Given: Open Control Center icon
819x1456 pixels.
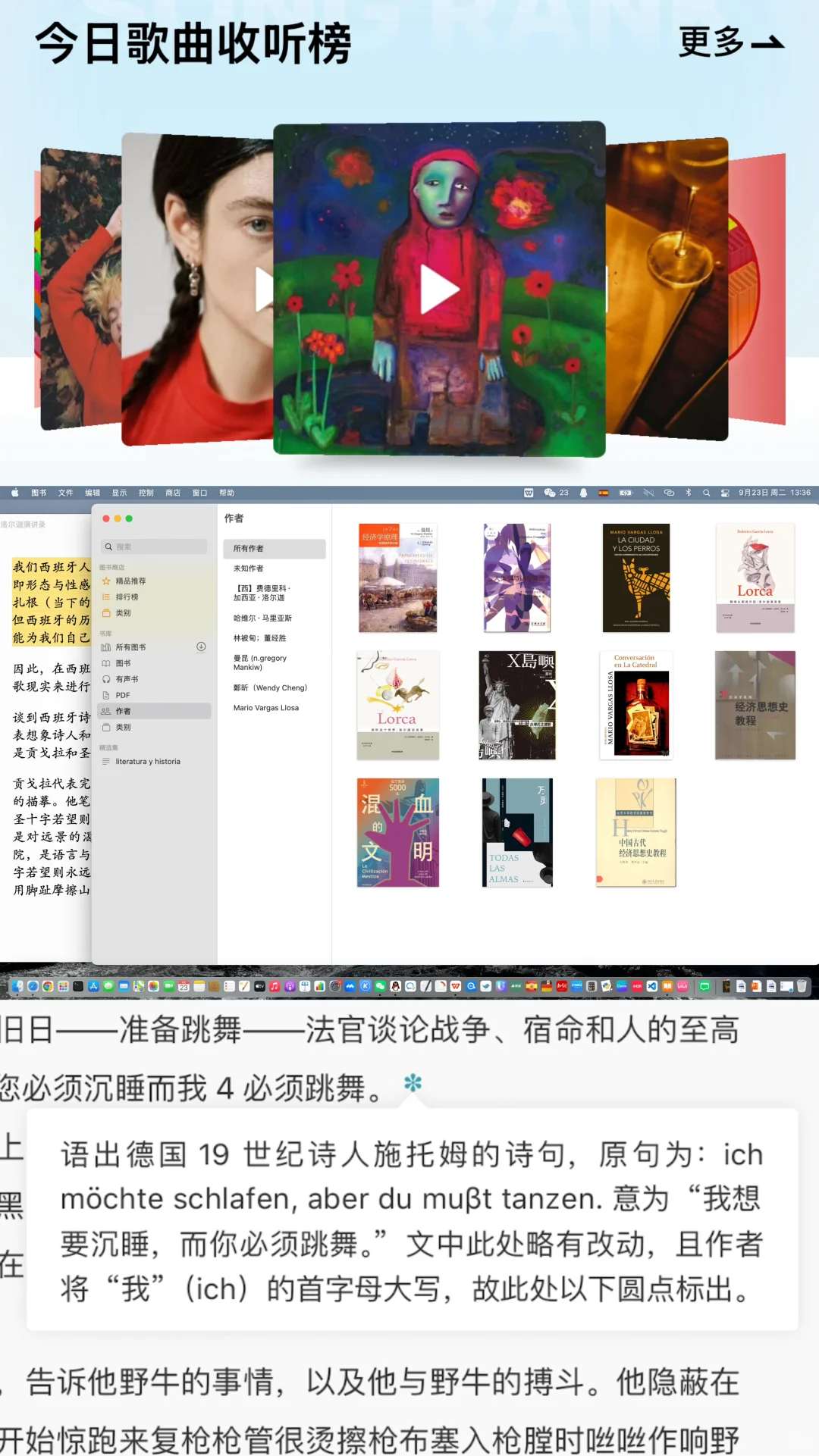Looking at the screenshot, I should (x=725, y=493).
